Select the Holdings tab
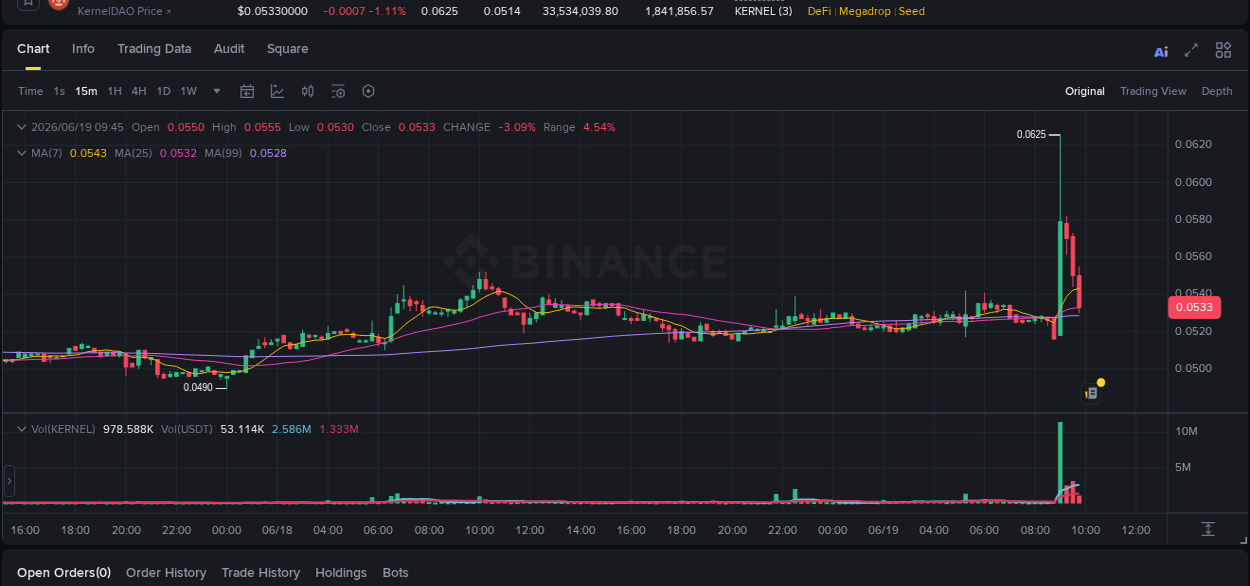Viewport: 1250px width, 586px height. [341, 573]
